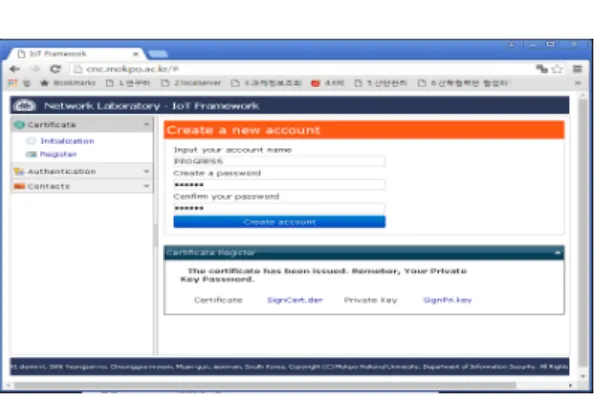
Task: Click the Bookmarks star in bookmarks bar
Action: (45, 83)
